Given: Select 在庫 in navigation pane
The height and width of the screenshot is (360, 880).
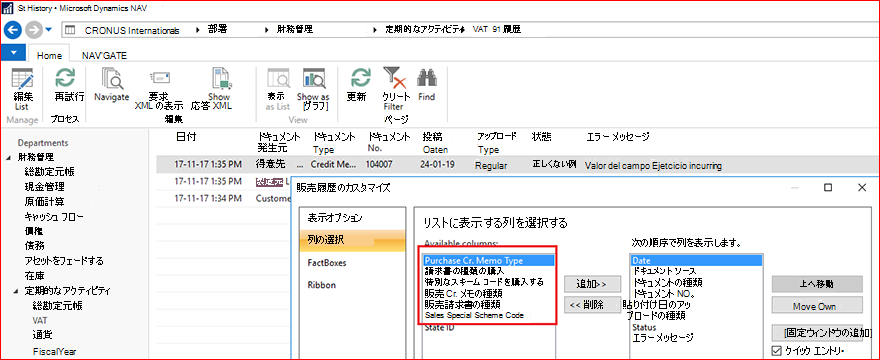Looking at the screenshot, I should click(x=34, y=276).
